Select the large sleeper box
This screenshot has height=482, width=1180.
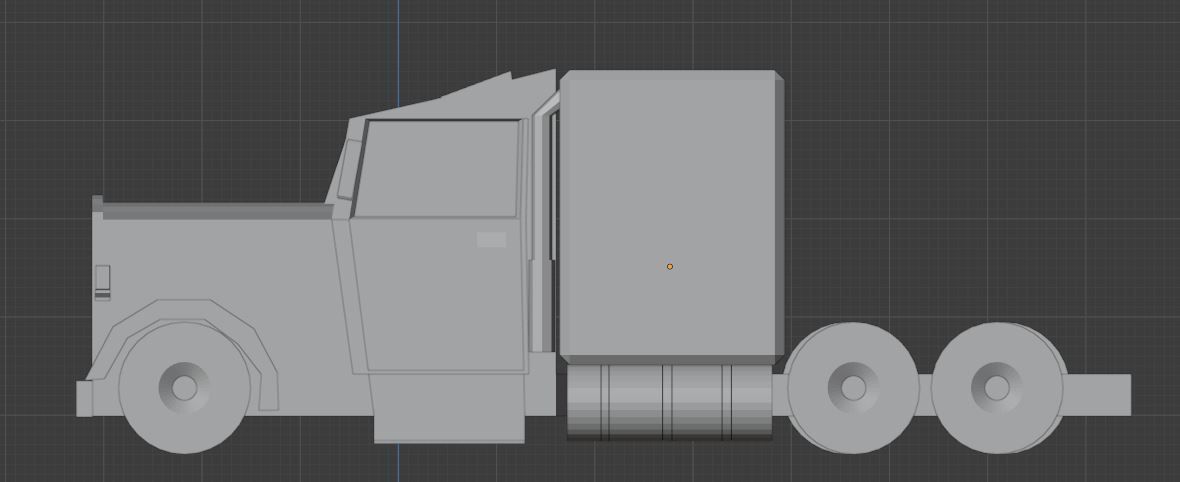(x=672, y=218)
